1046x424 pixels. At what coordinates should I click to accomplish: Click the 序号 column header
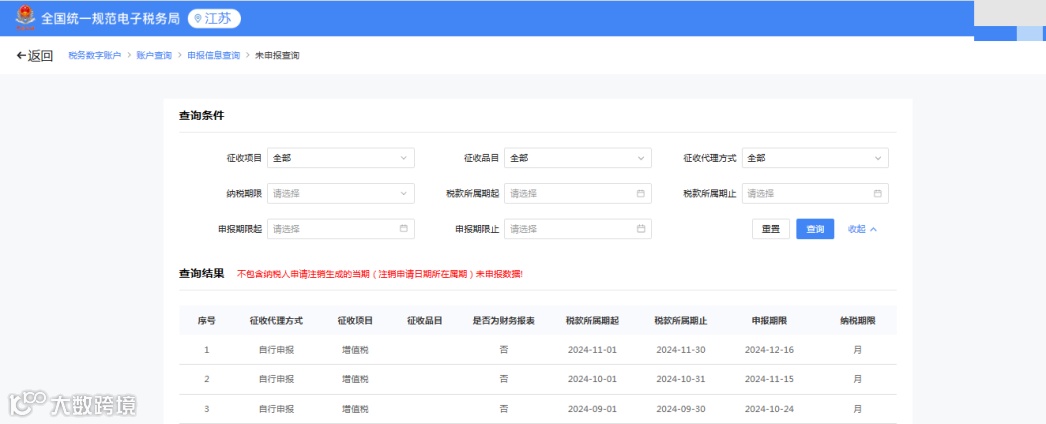tap(206, 321)
